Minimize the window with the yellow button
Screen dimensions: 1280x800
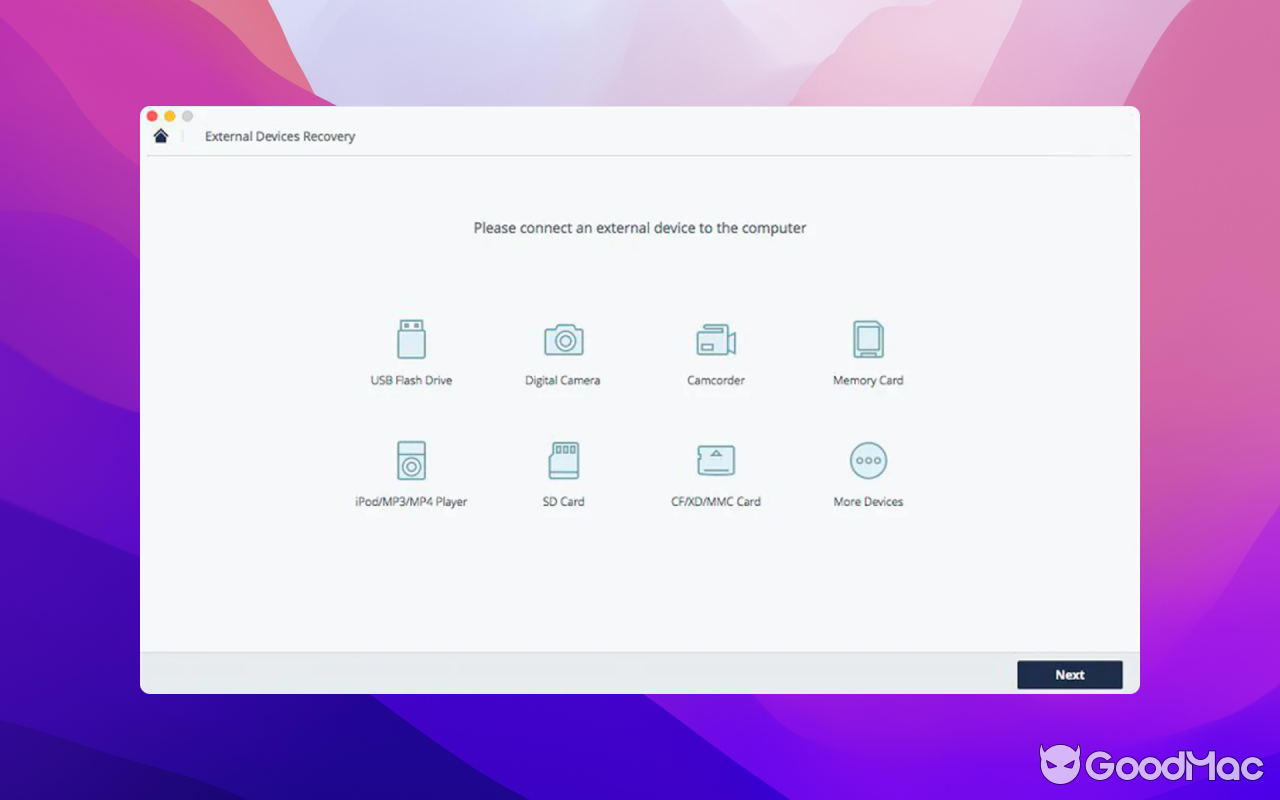tap(170, 115)
